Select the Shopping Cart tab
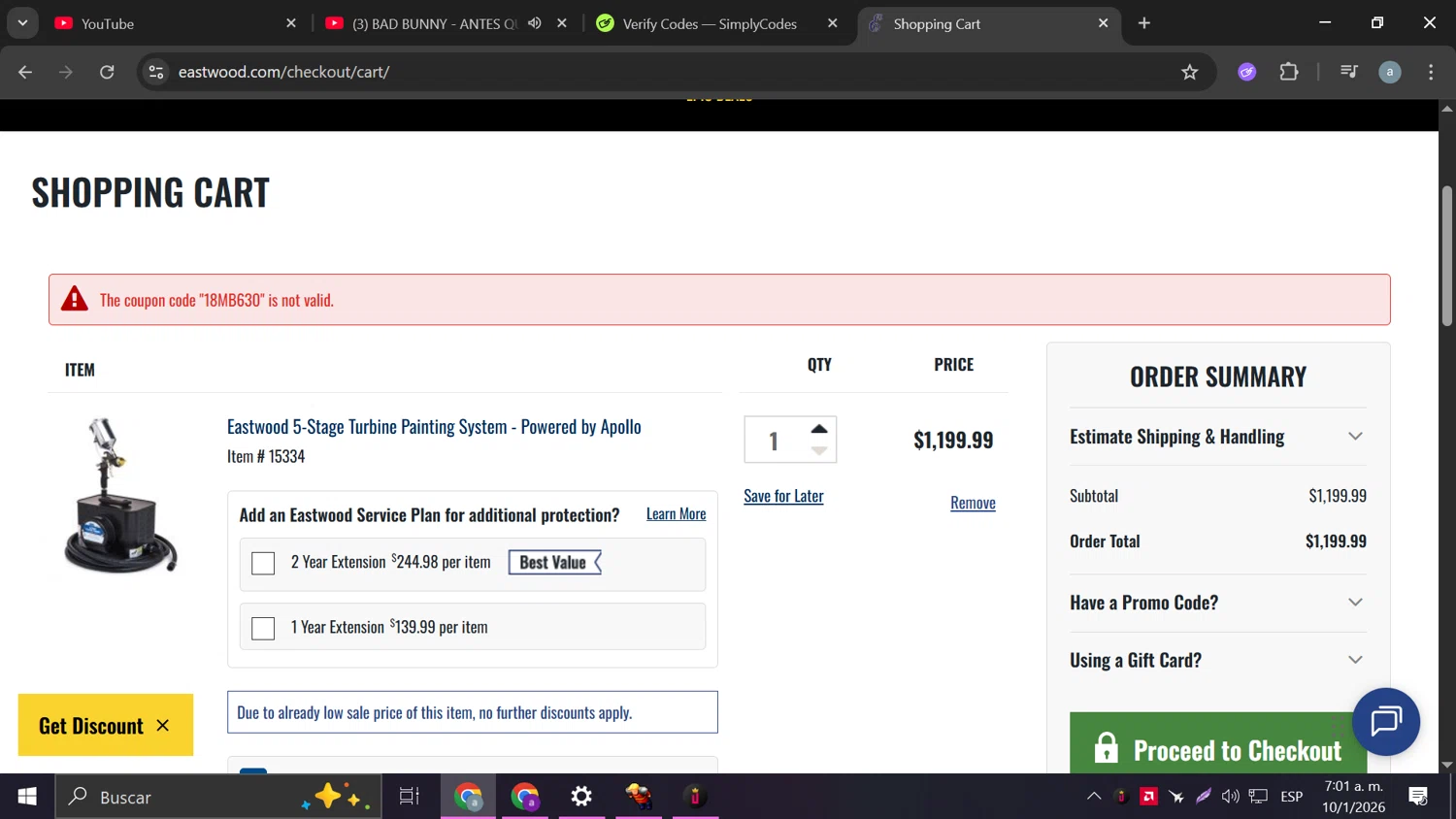The height and width of the screenshot is (819, 1456). point(988,23)
